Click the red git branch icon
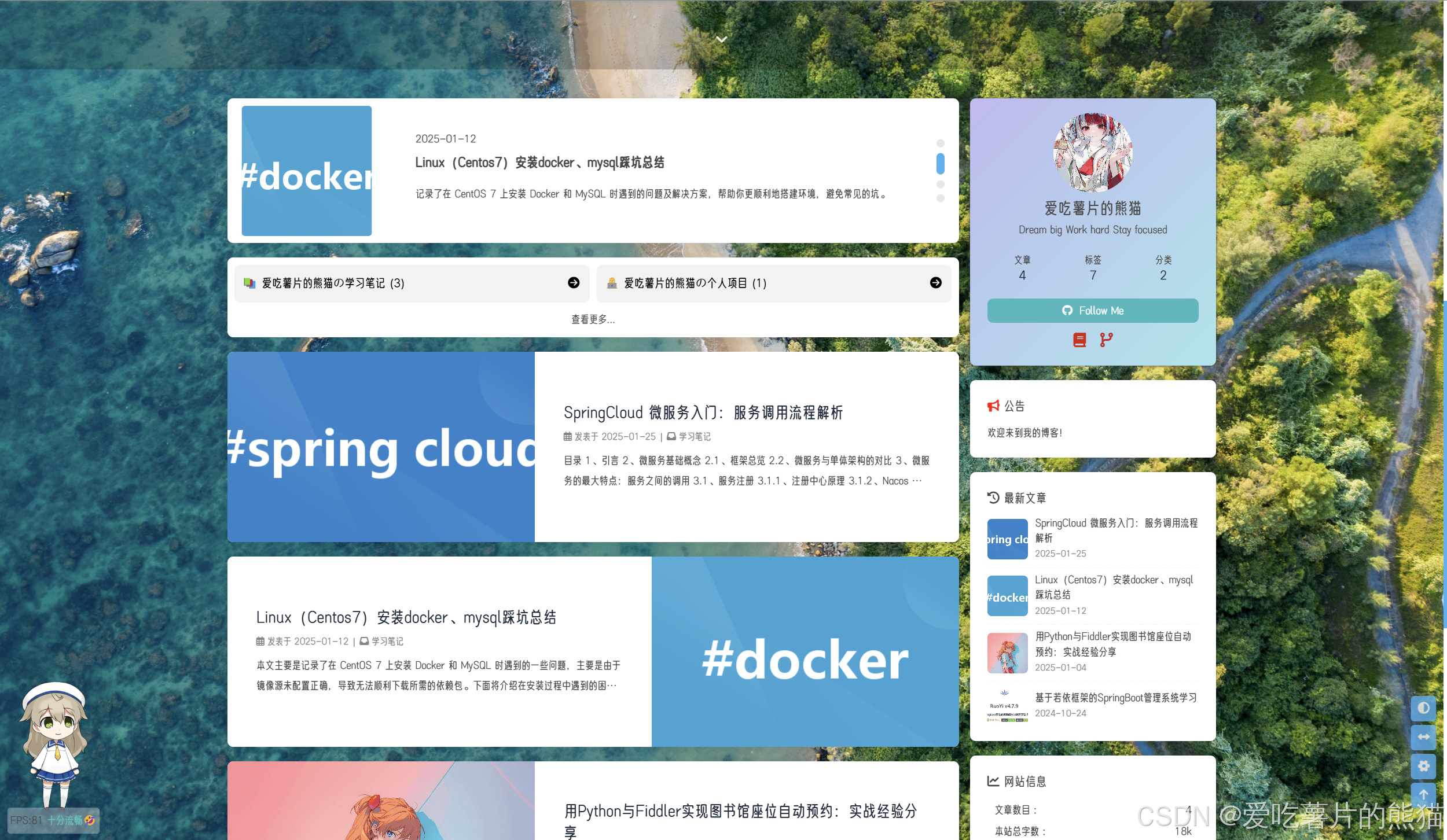1447x840 pixels. [1106, 340]
